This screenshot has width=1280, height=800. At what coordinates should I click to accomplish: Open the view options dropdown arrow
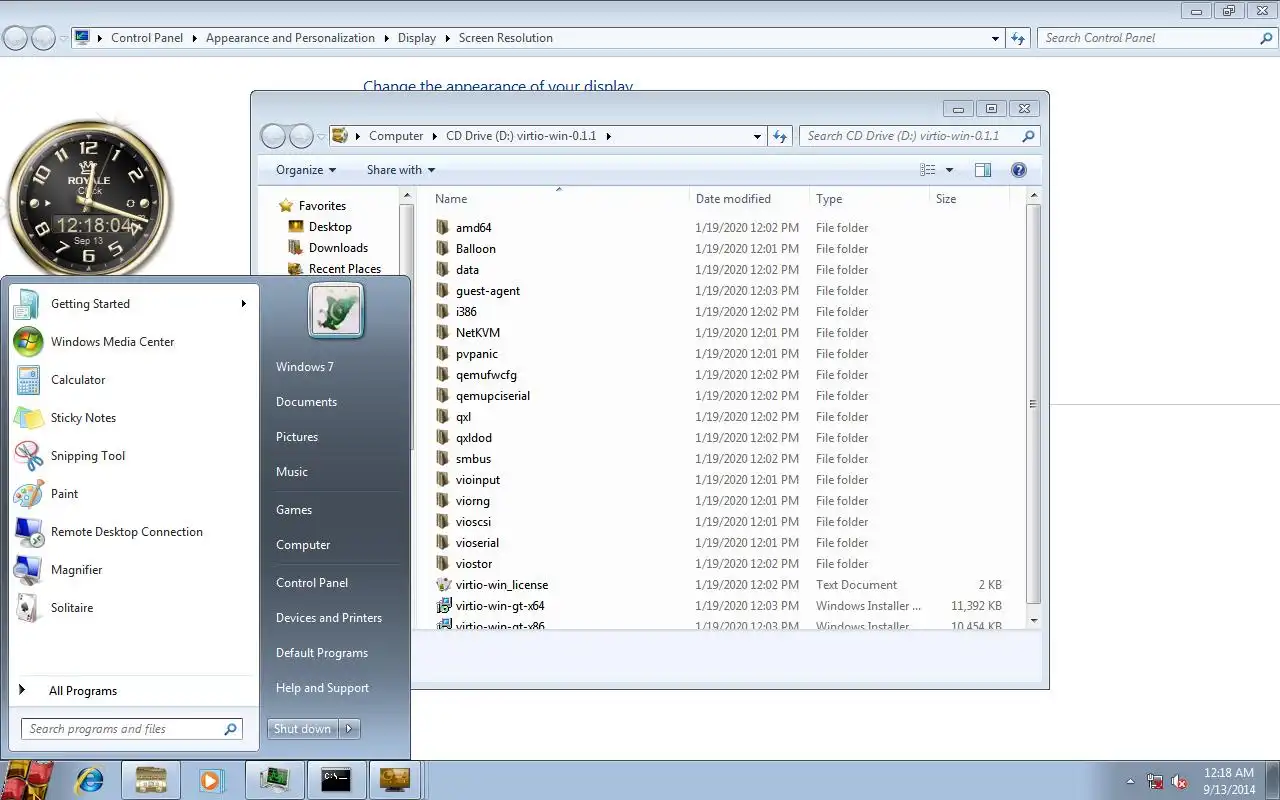949,170
